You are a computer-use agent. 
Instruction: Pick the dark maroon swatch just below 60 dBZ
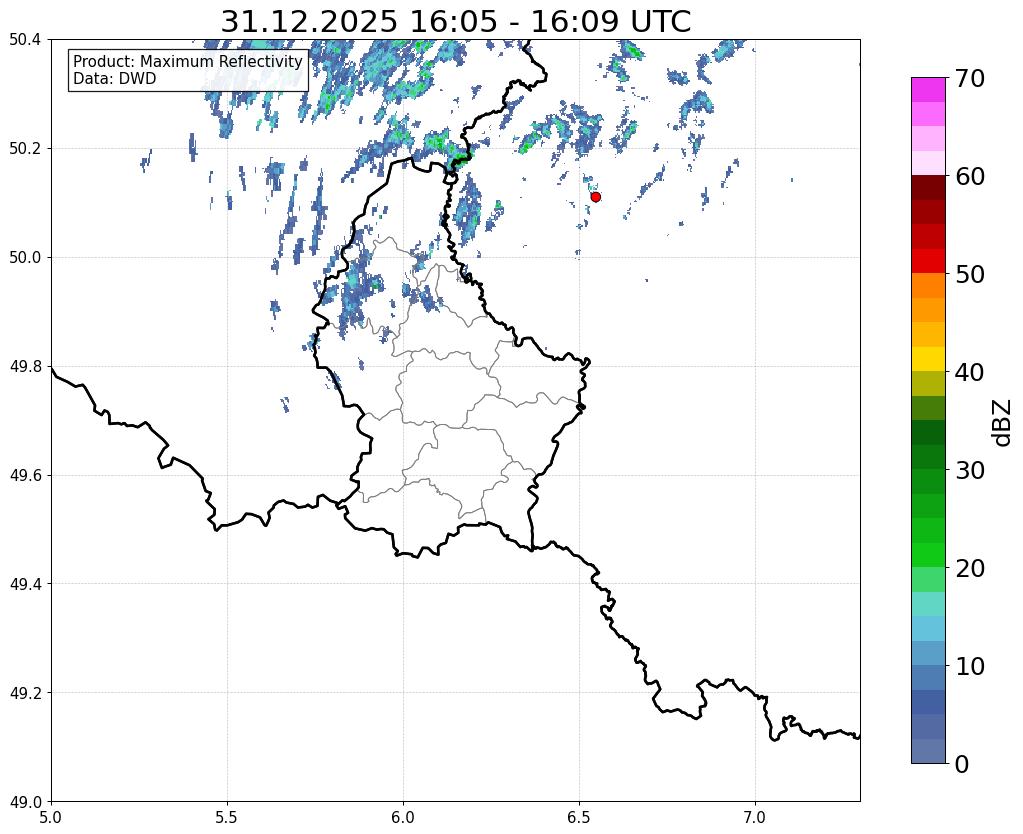point(928,188)
